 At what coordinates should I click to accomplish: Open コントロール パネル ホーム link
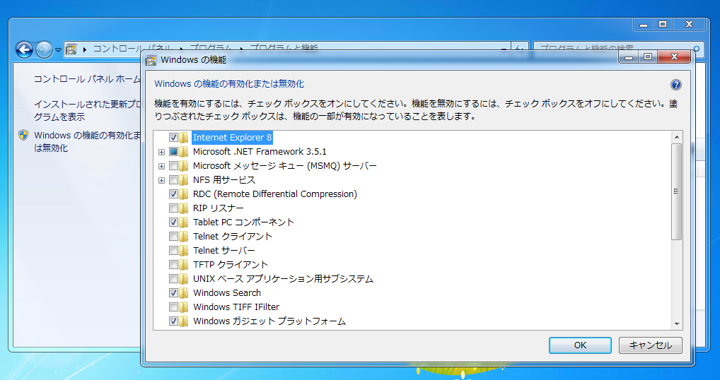tap(87, 79)
